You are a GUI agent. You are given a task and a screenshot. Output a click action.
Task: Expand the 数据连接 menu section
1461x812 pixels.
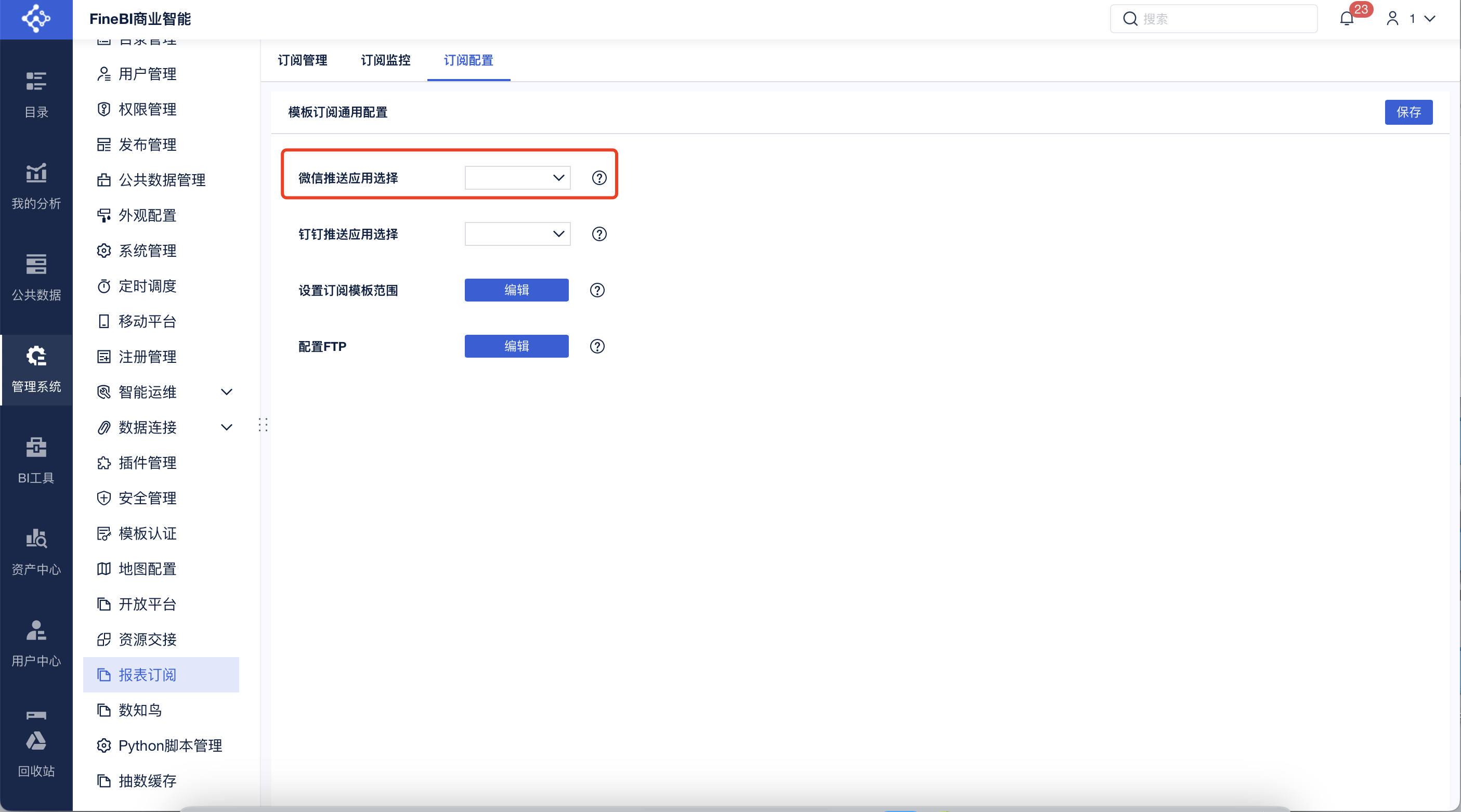tap(226, 427)
